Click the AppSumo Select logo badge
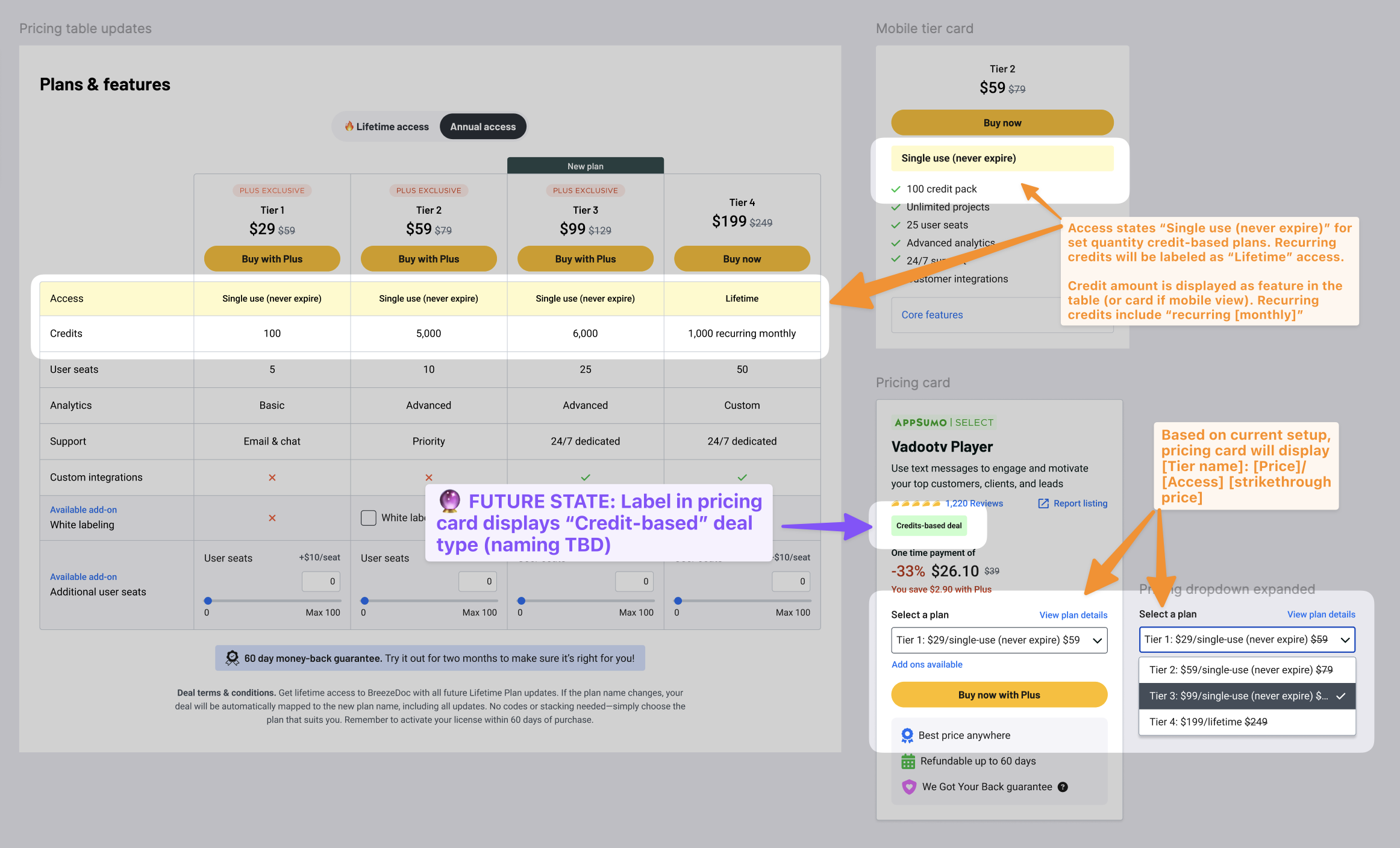The height and width of the screenshot is (848, 1400). 943,422
